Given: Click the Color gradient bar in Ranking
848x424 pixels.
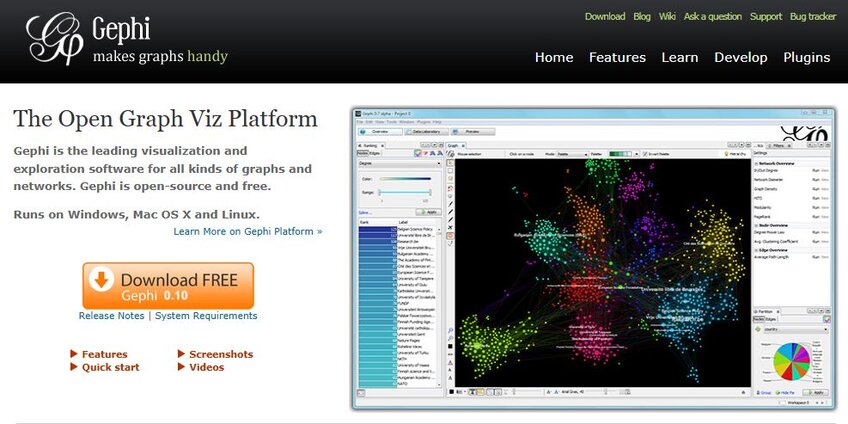Looking at the screenshot, I should (x=405, y=178).
